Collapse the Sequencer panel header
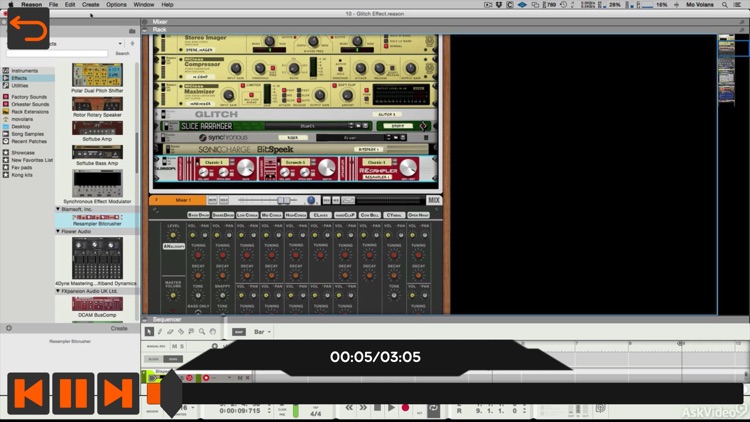 coord(145,319)
